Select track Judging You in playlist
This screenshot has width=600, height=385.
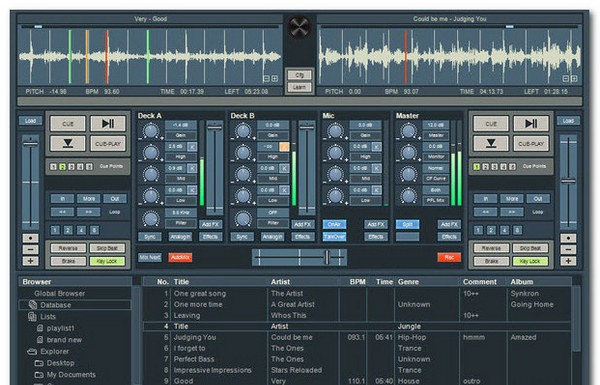coord(195,337)
